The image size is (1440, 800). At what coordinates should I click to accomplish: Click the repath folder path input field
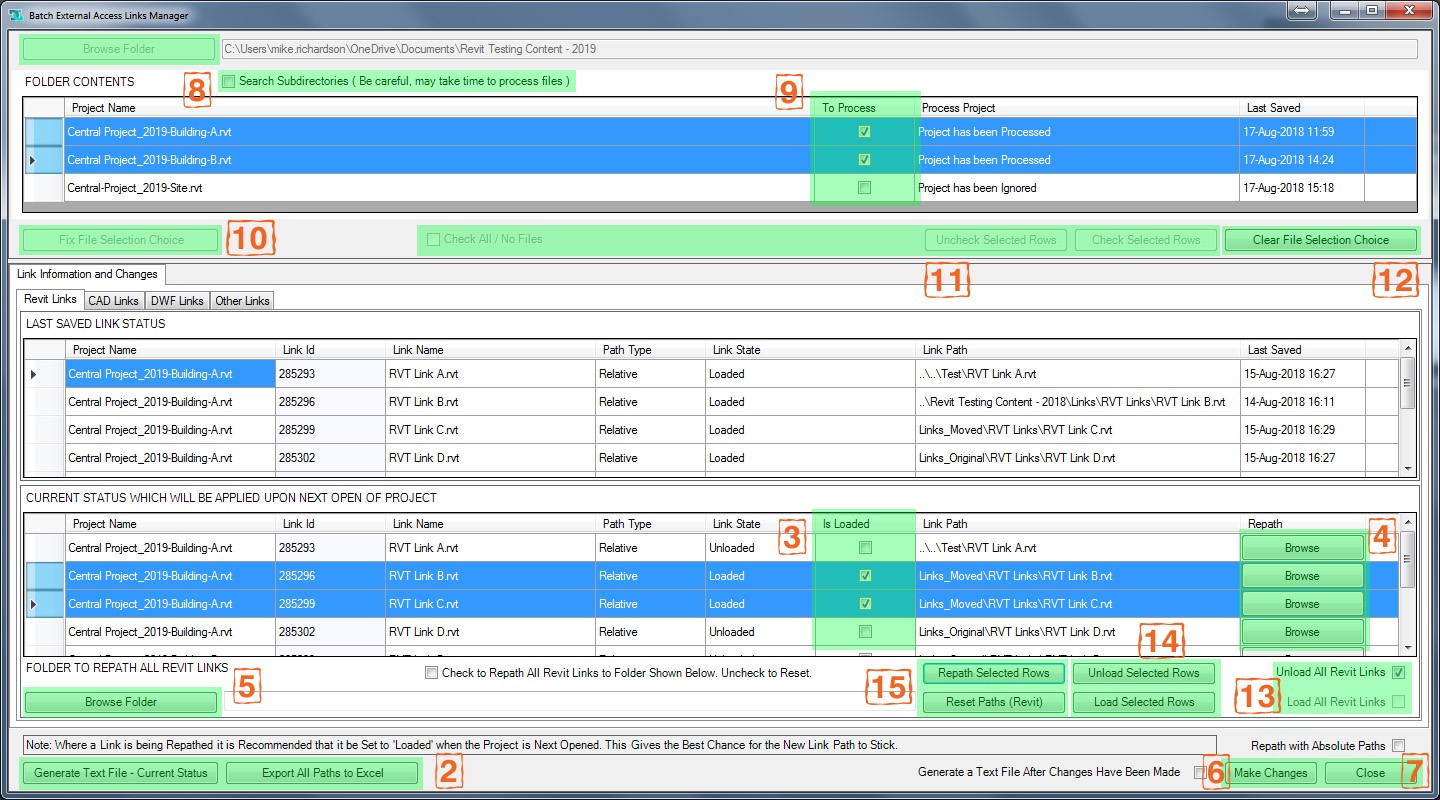point(567,702)
